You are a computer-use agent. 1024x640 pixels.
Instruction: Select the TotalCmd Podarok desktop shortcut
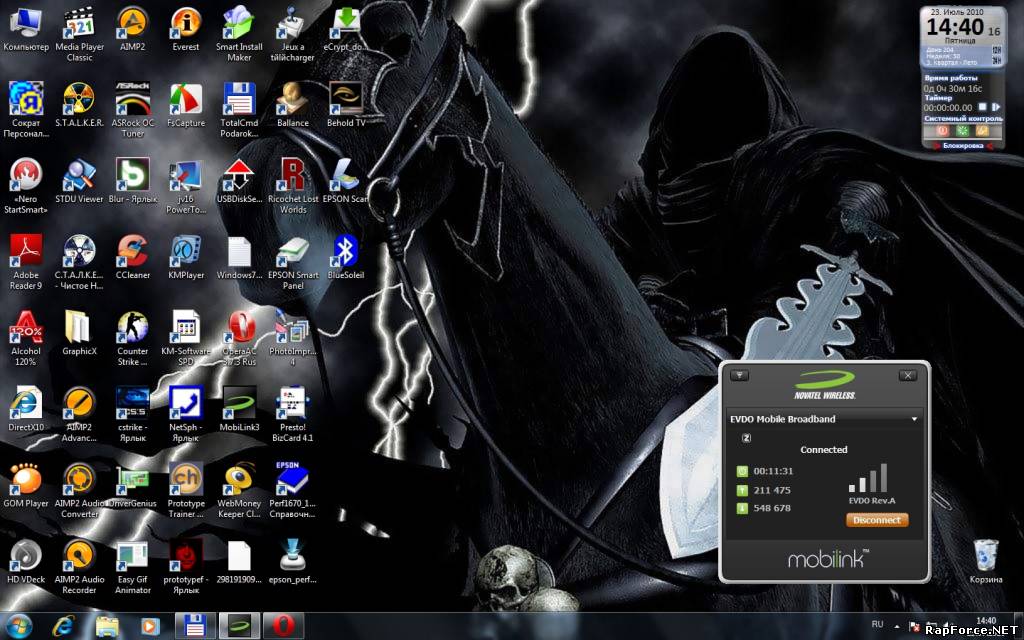pos(239,110)
